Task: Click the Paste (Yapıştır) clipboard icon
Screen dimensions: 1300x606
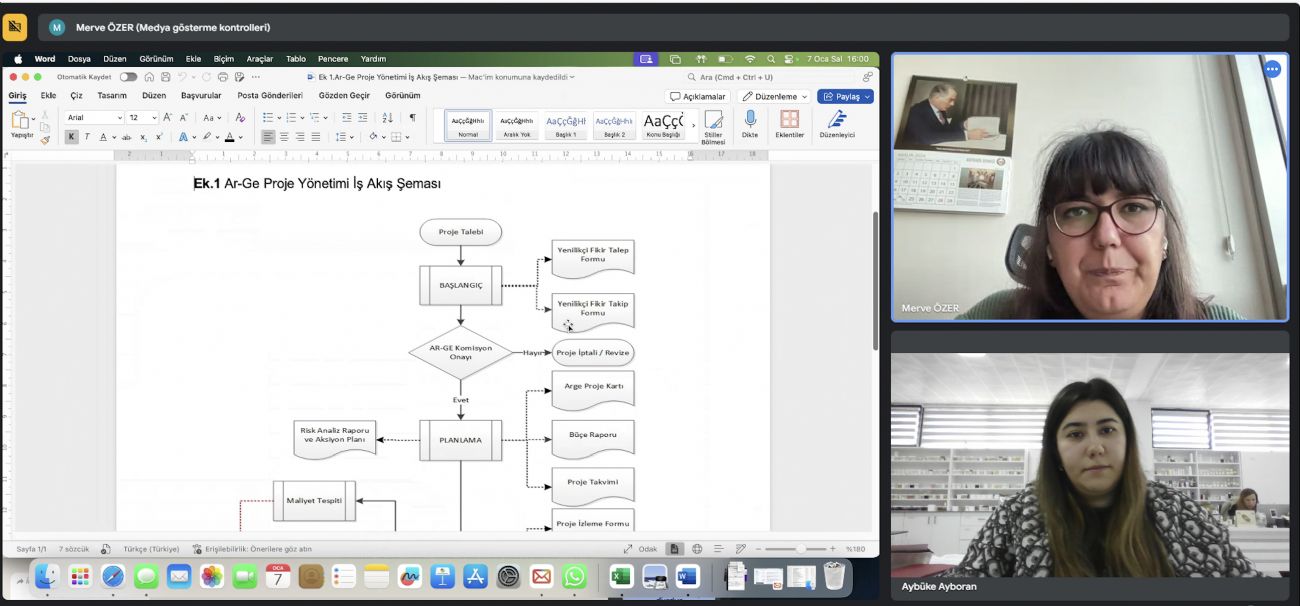Action: [21, 122]
